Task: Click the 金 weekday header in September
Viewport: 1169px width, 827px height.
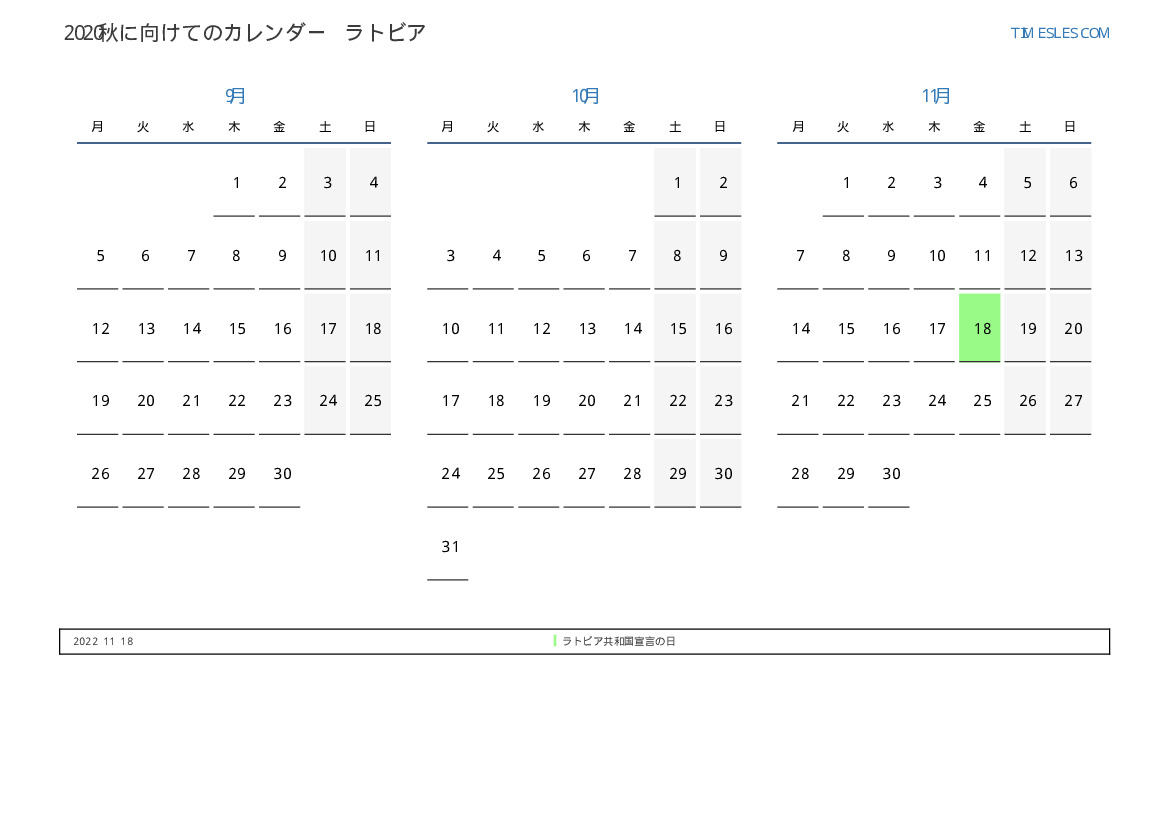Action: point(280,127)
